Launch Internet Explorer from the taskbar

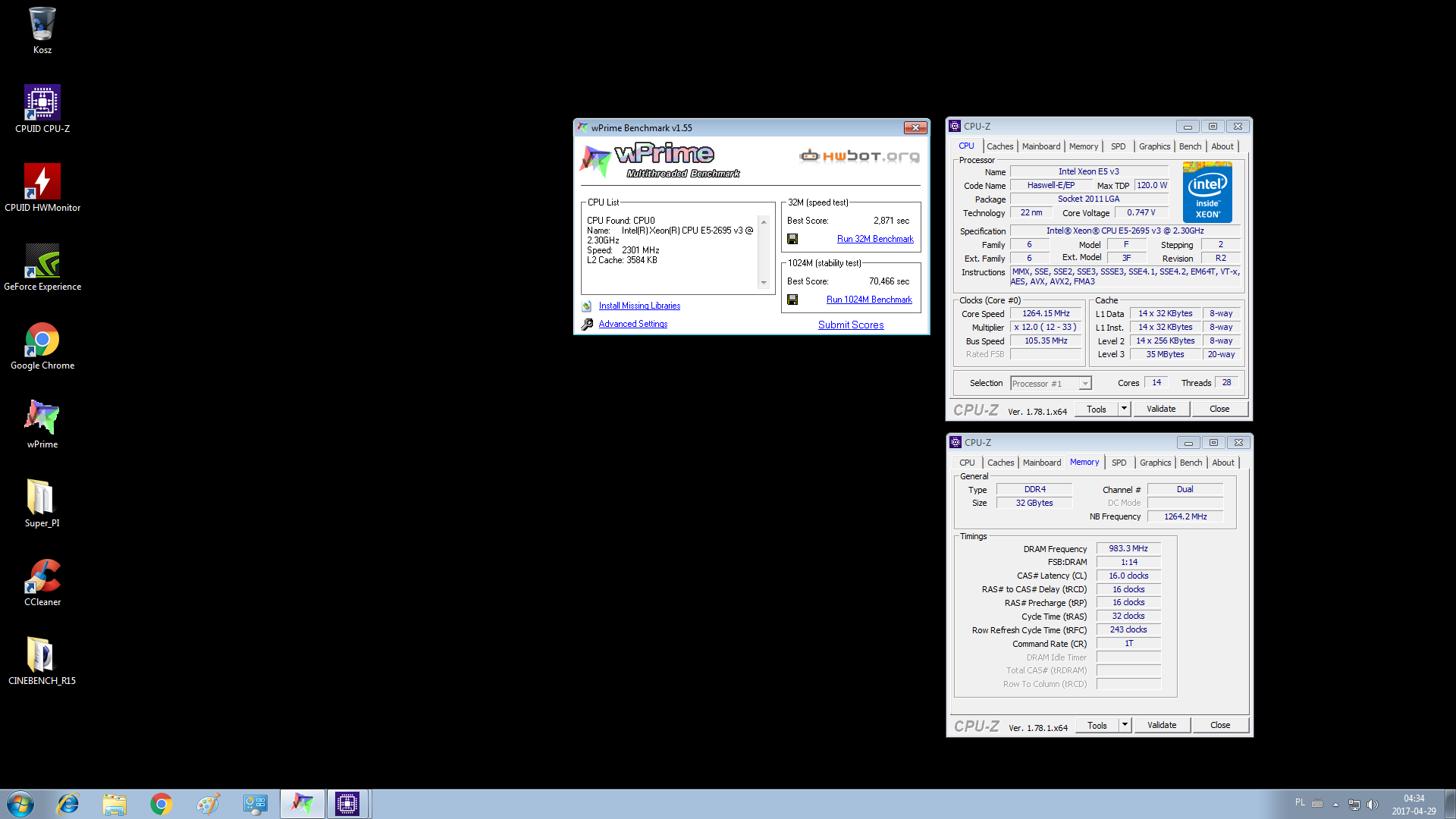click(x=68, y=804)
